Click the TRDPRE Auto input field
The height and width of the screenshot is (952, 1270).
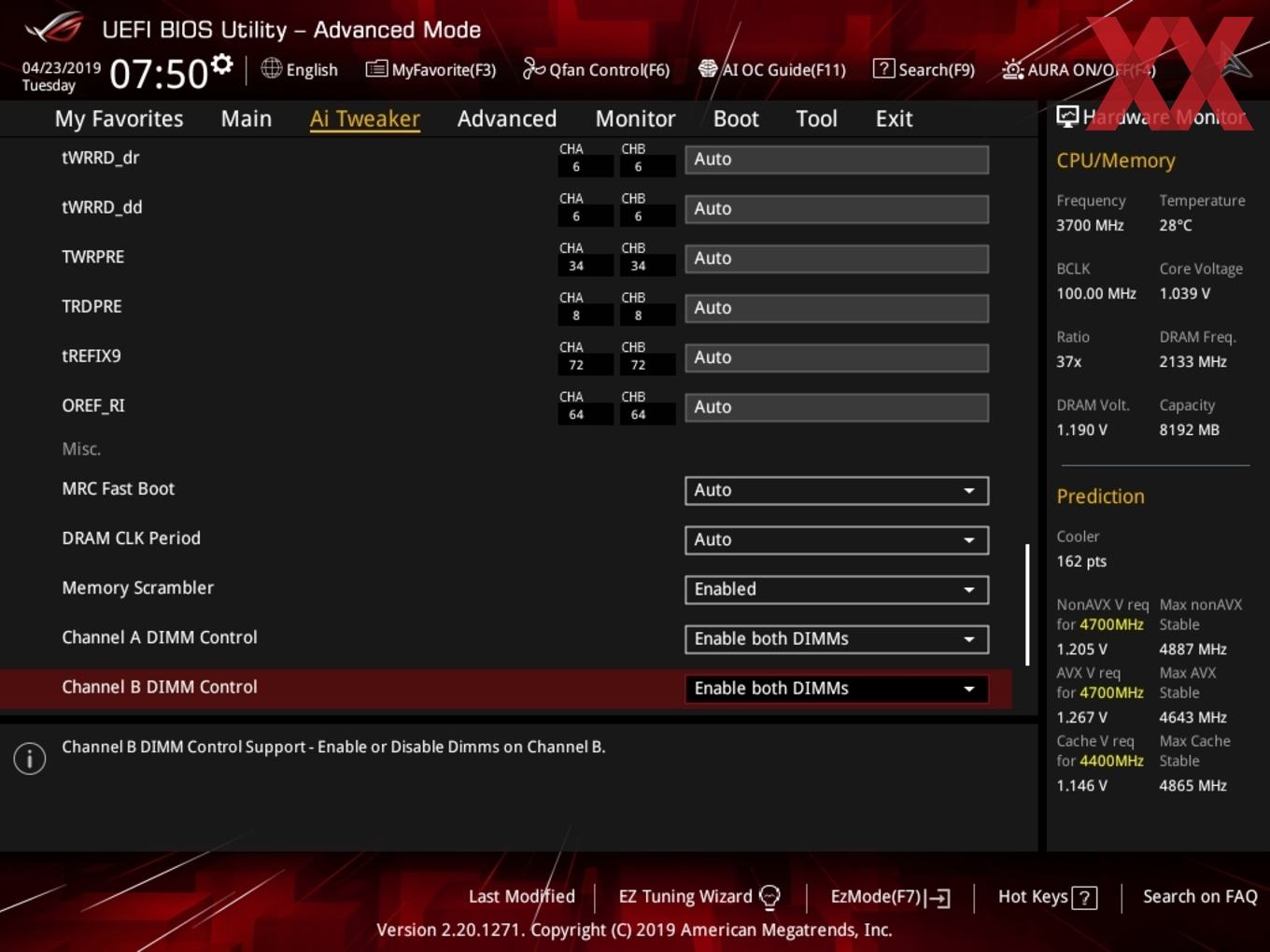coord(837,307)
